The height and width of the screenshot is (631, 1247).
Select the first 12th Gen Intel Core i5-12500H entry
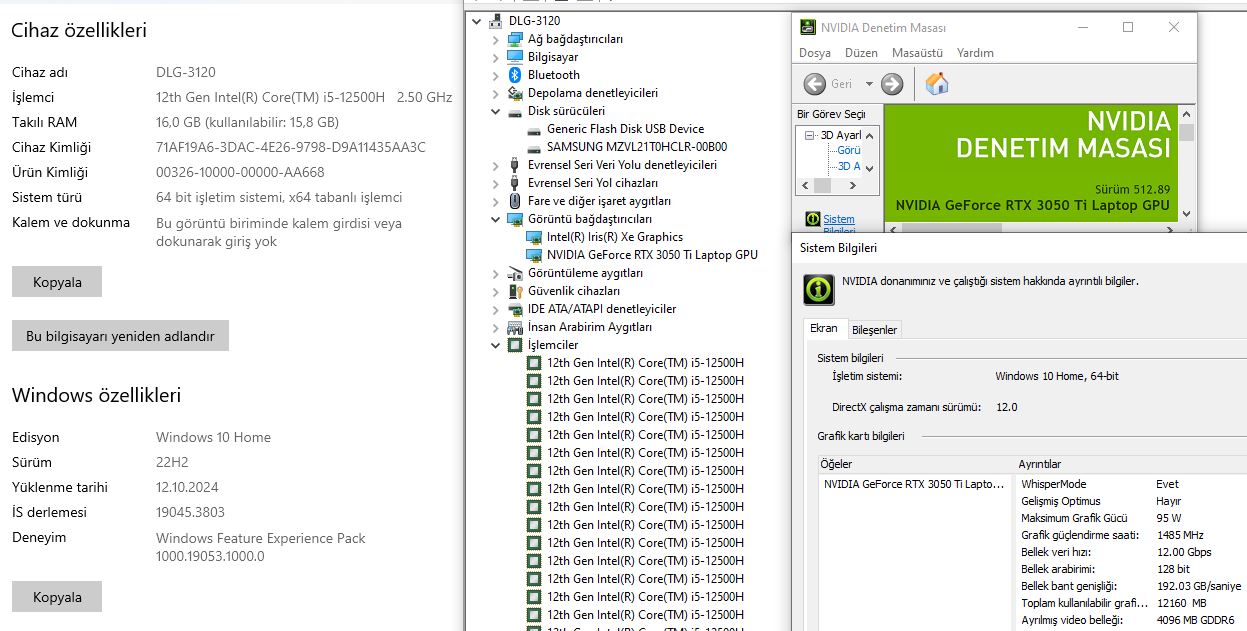pyautogui.click(x=645, y=363)
